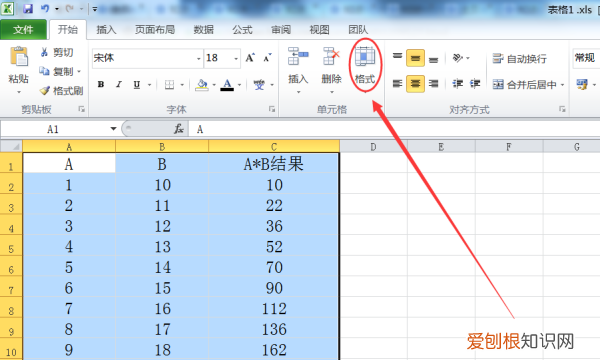Open the font name dropdown (宋体)

click(199, 58)
